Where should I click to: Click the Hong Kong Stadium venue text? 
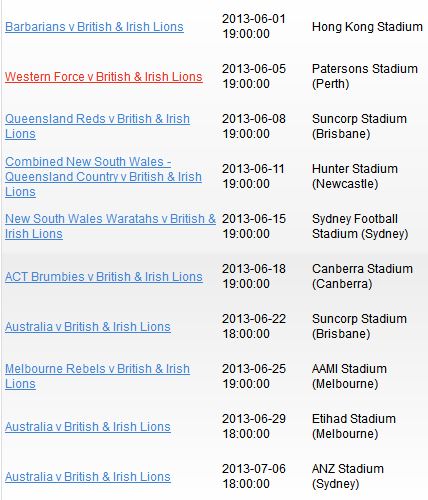click(x=367, y=27)
